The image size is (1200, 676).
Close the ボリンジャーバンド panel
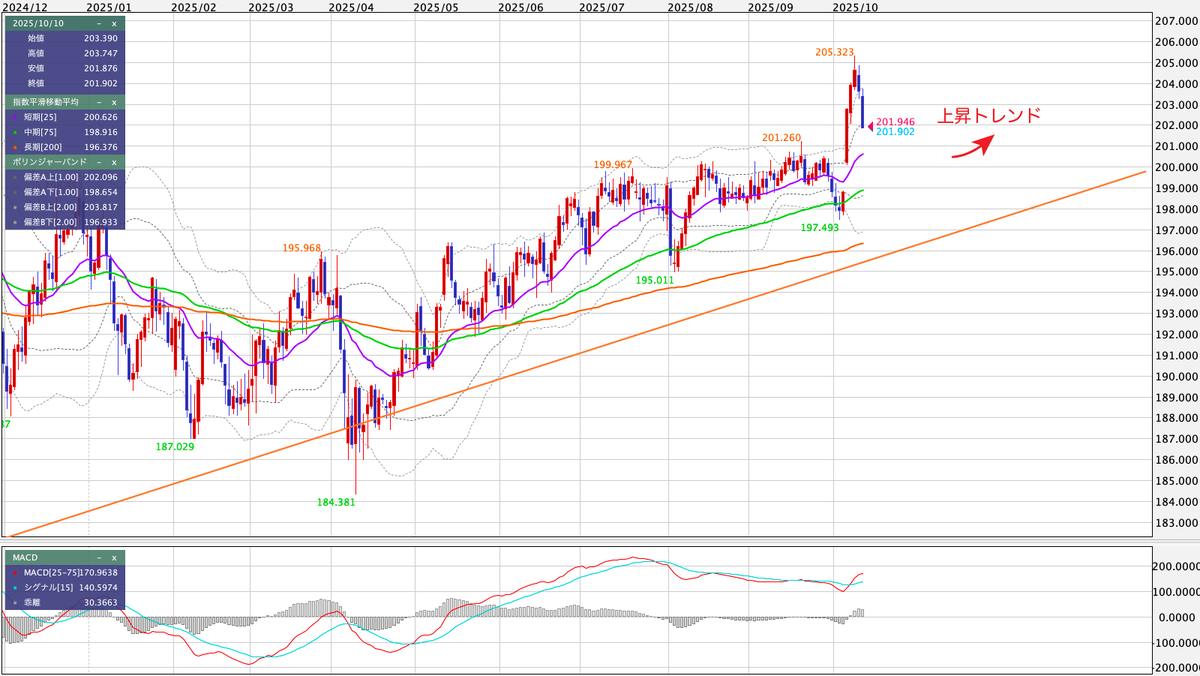[114, 162]
